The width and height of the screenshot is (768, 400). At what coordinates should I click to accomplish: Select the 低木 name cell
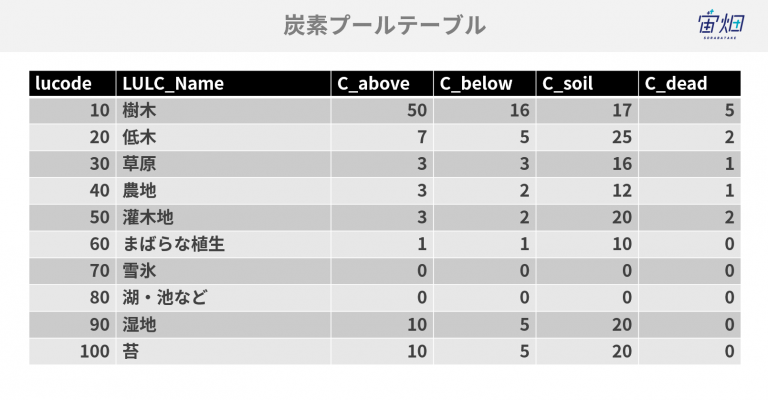pos(223,137)
